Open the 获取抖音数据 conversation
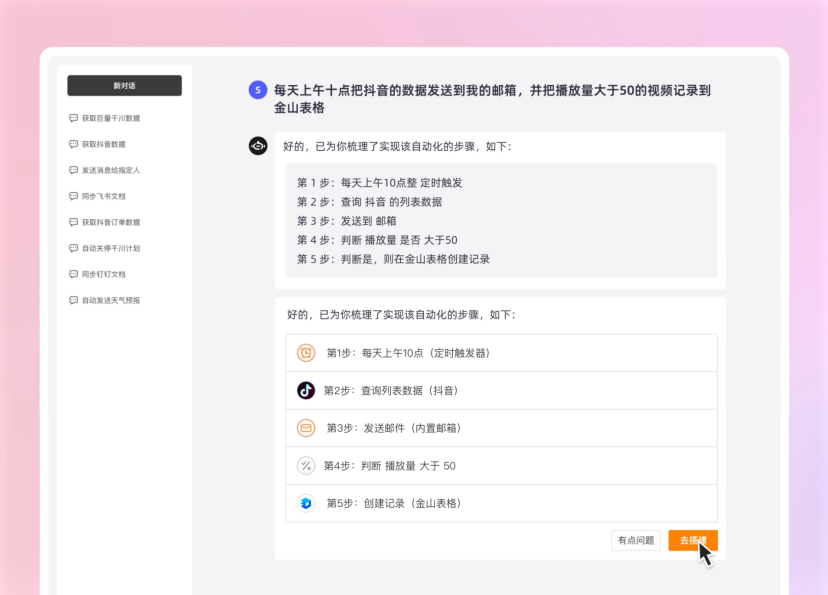 tap(104, 144)
